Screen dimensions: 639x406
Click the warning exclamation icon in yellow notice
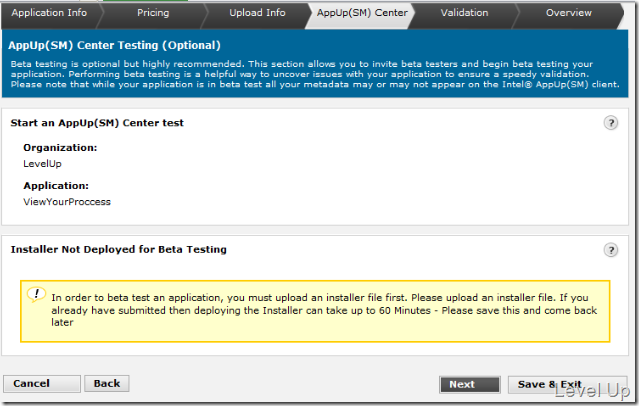coord(36,294)
